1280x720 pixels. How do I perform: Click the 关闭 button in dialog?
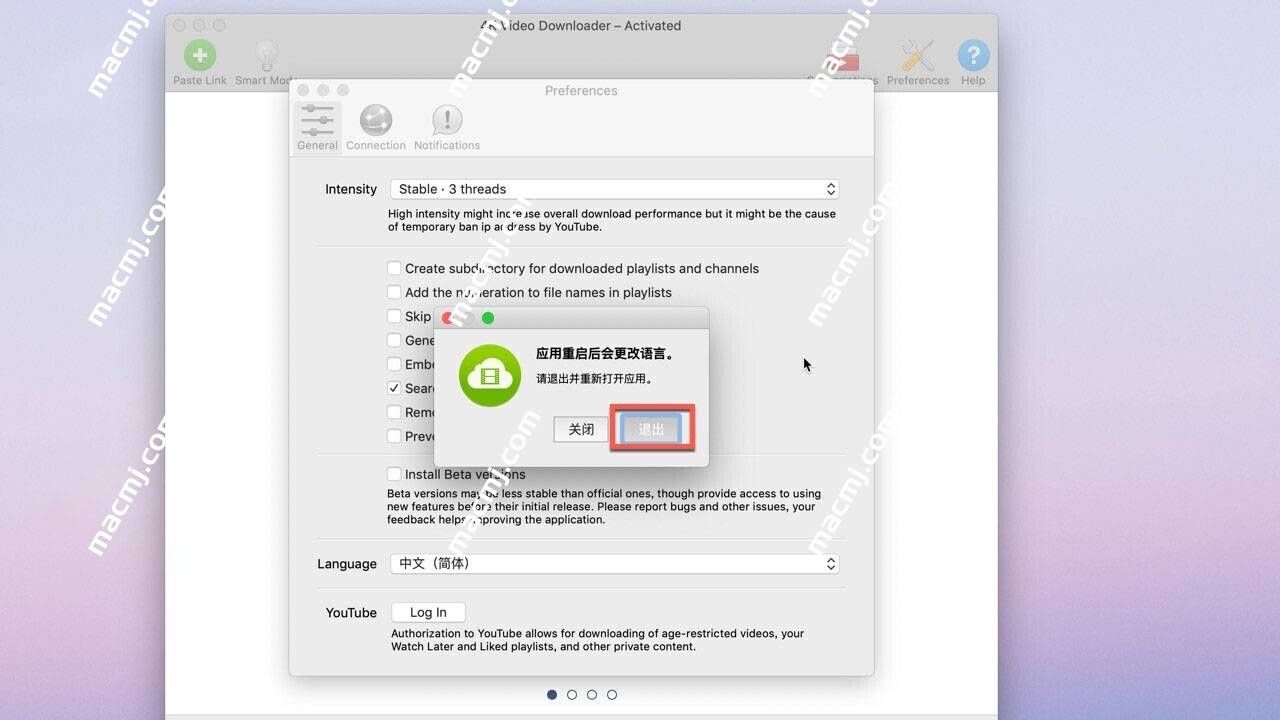click(581, 429)
